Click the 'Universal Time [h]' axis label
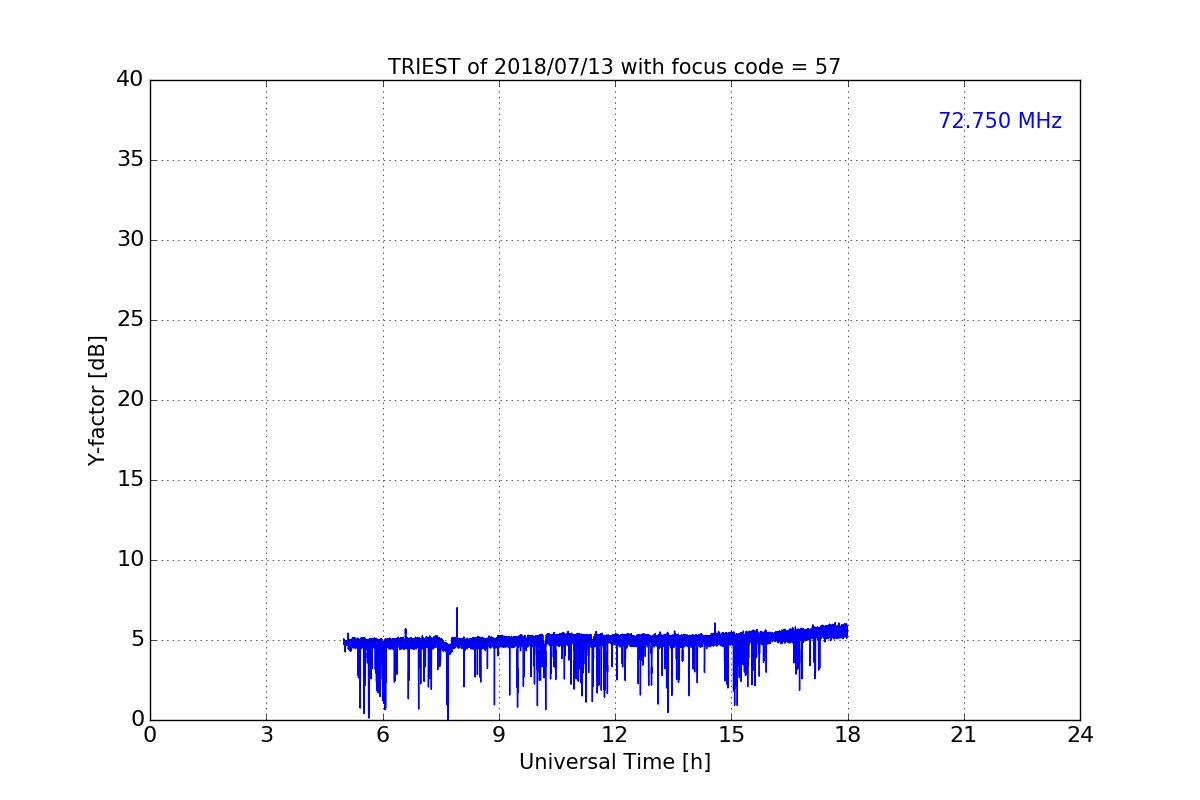 click(614, 762)
